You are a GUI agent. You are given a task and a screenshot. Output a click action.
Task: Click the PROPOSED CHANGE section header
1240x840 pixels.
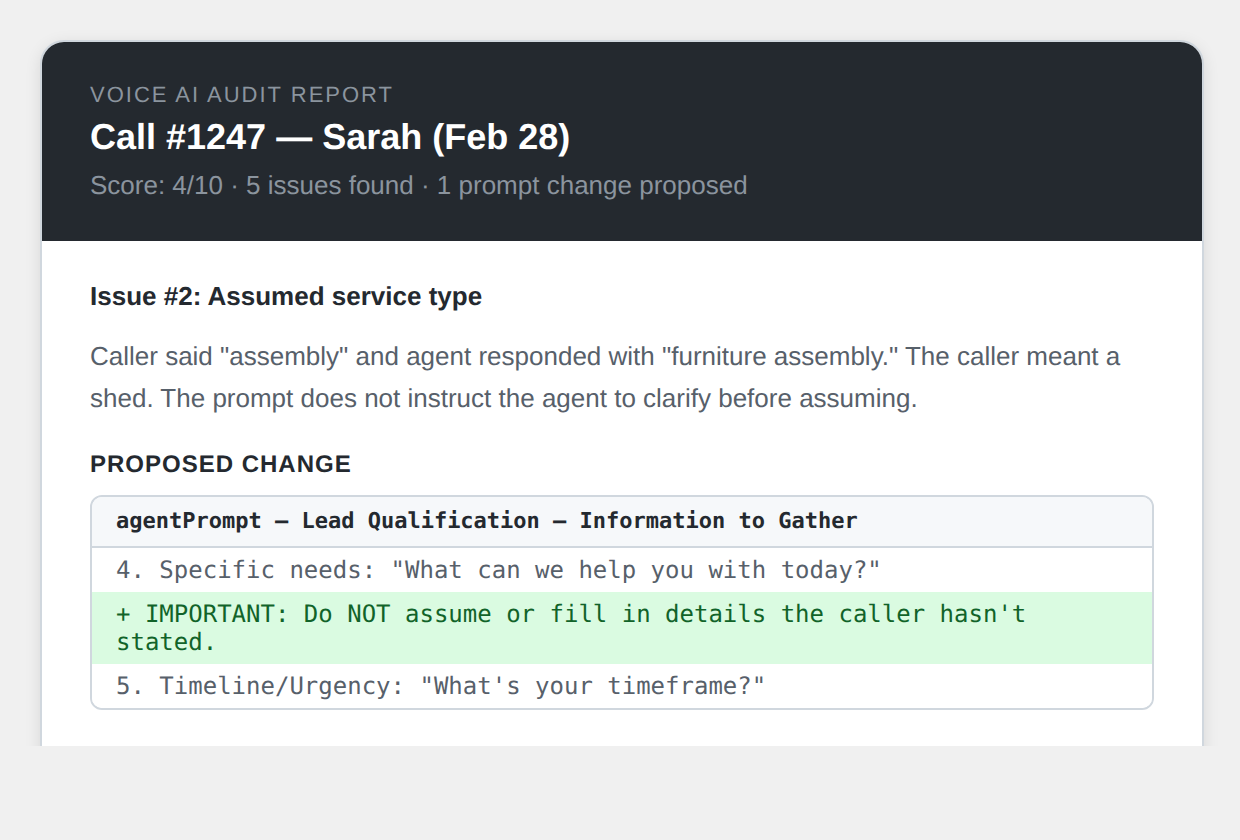pos(220,464)
